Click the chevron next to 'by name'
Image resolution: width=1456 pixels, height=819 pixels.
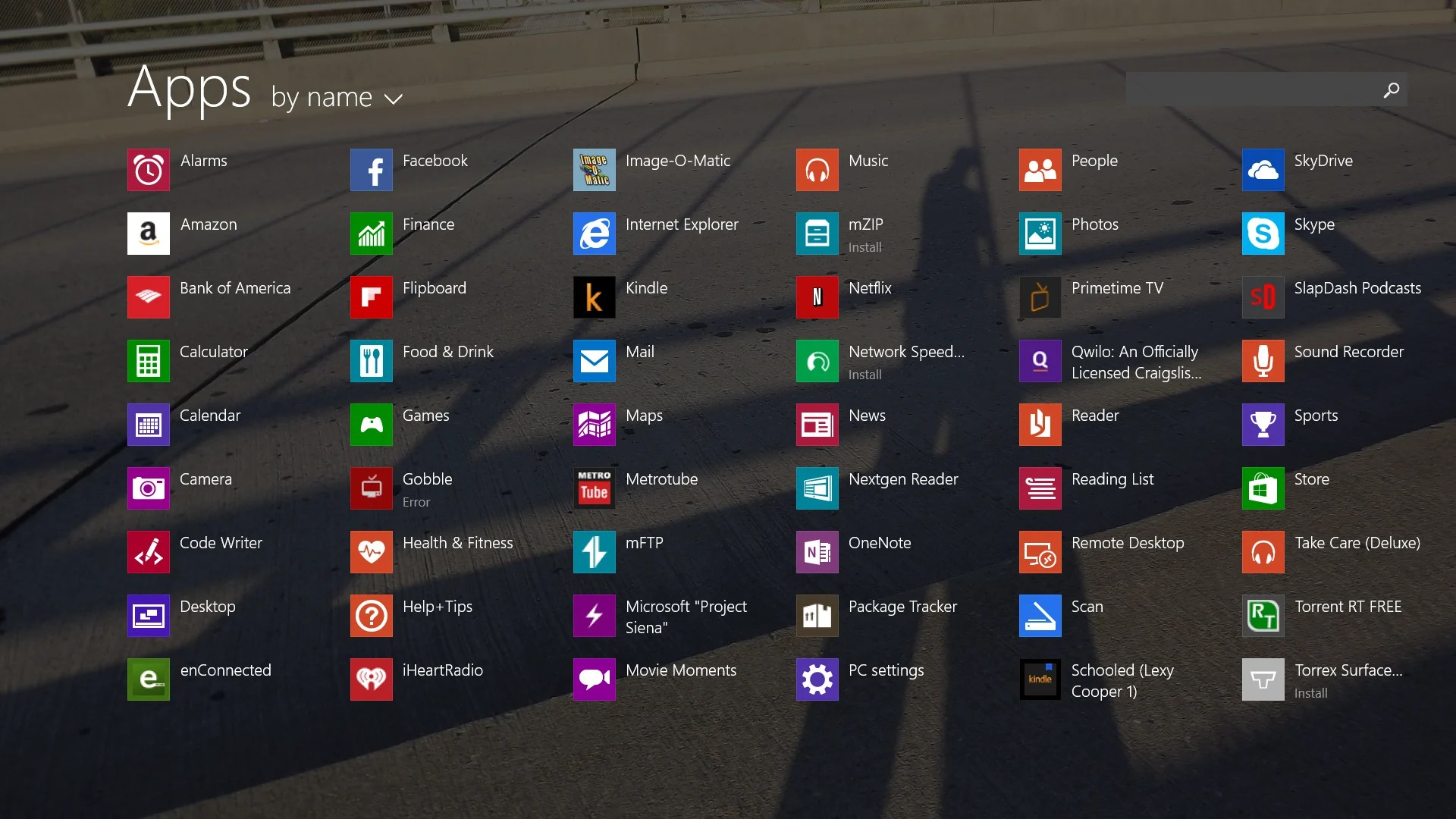[x=393, y=99]
